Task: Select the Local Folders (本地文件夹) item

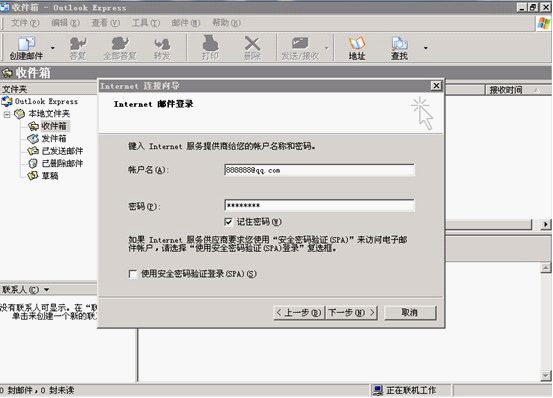Action: [x=49, y=114]
